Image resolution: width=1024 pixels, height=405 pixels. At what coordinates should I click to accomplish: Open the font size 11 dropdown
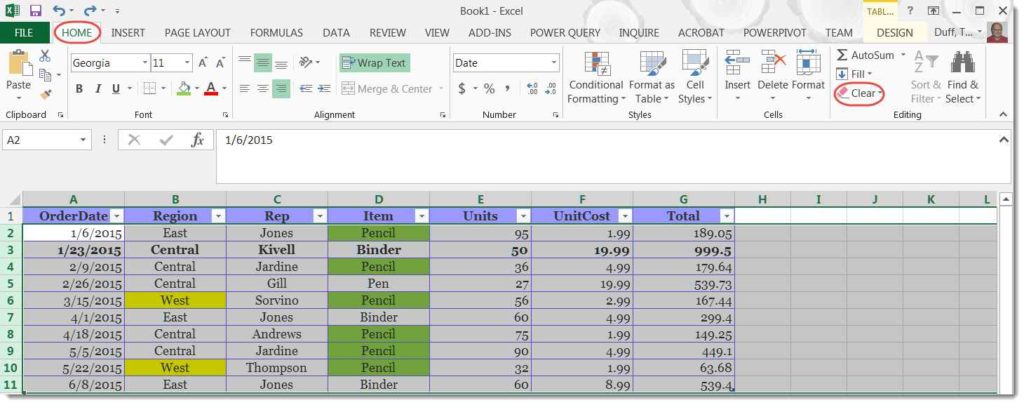187,63
